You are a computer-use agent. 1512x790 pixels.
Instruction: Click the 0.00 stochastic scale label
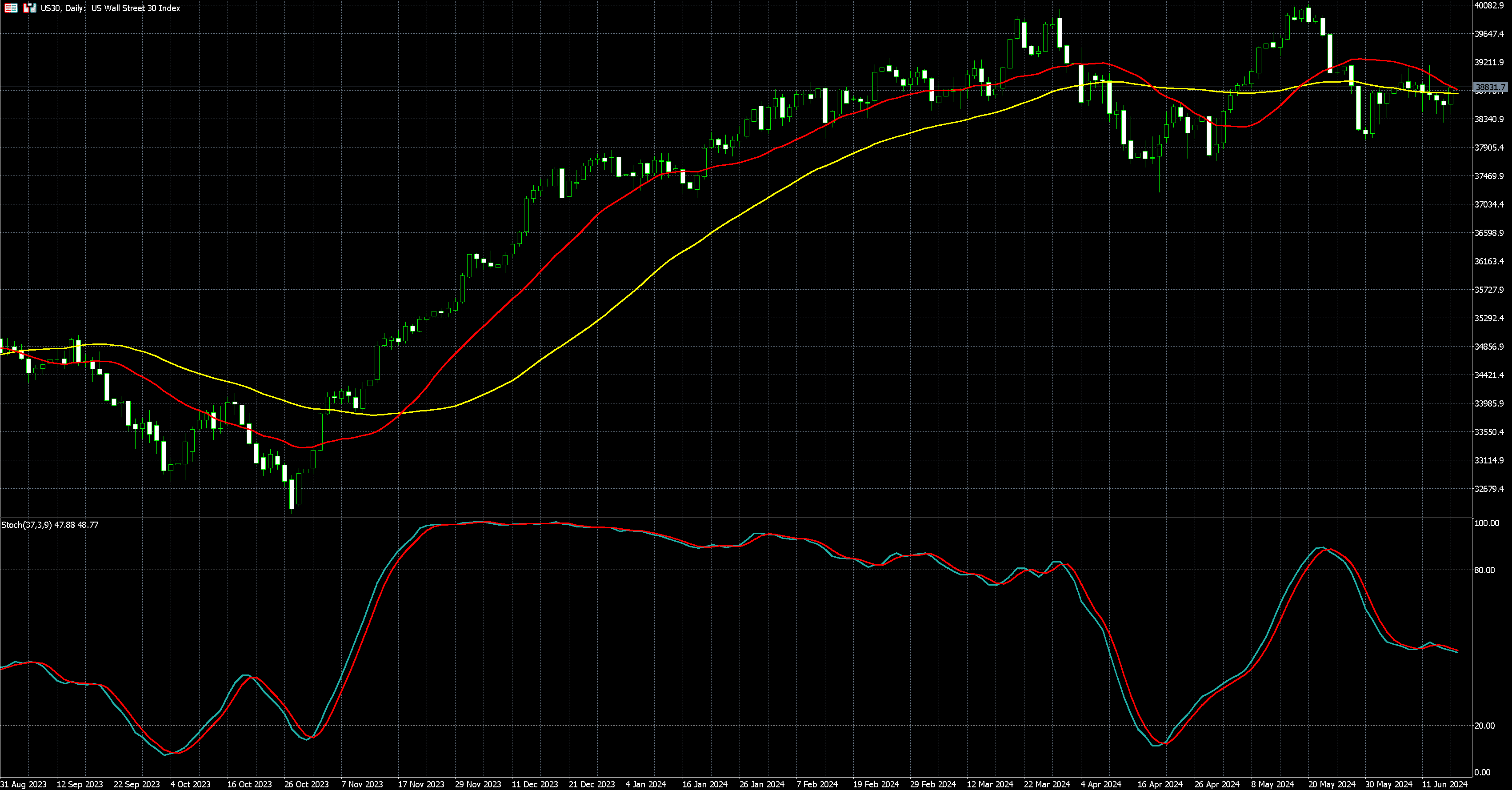(x=1482, y=772)
